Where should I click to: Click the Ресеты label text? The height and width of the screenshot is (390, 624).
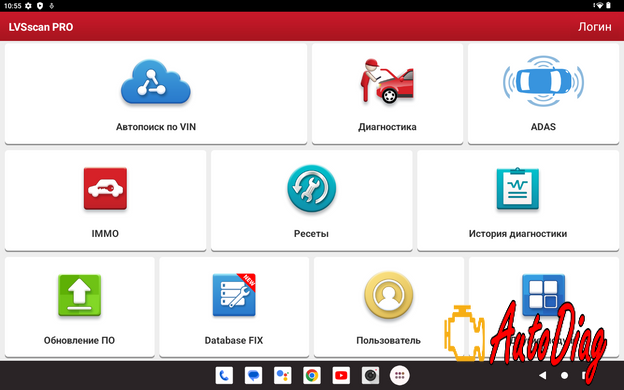click(x=311, y=234)
